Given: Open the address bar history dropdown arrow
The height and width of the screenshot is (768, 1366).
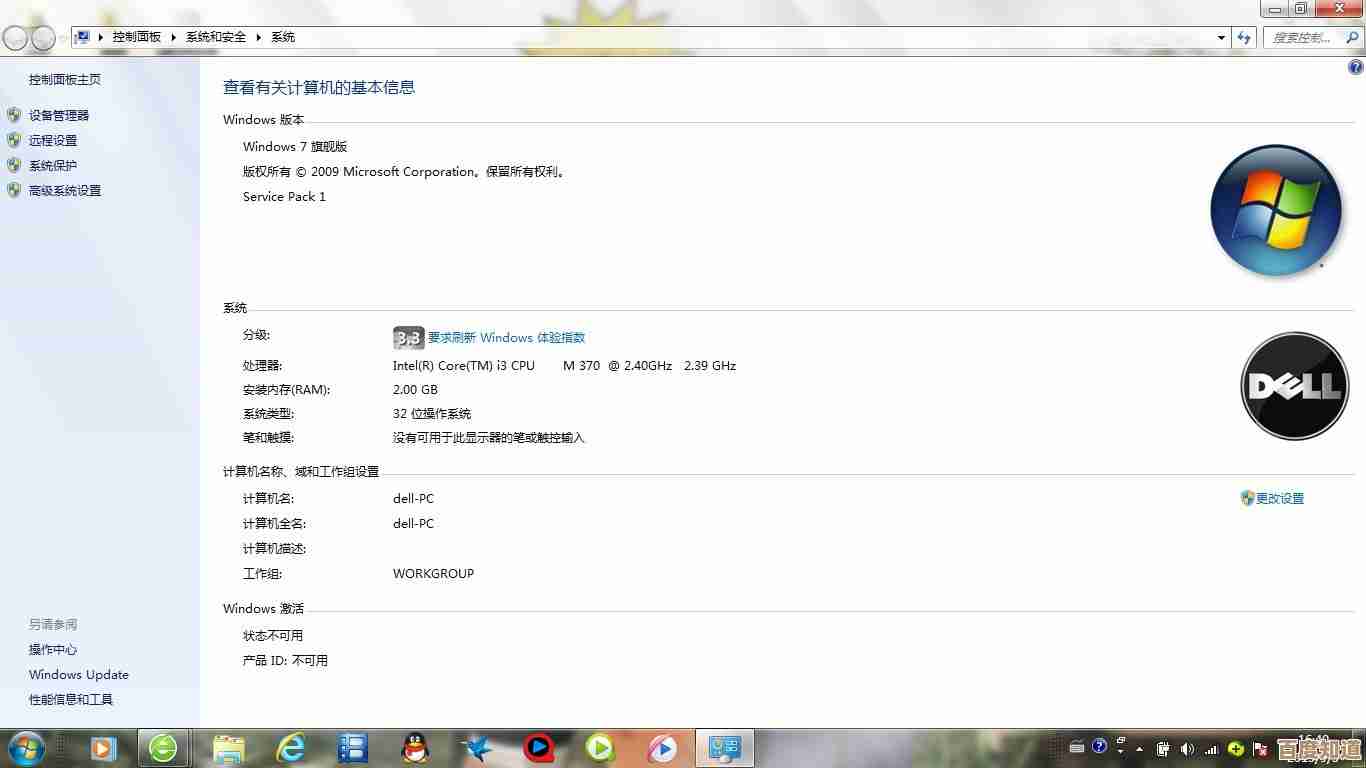Looking at the screenshot, I should 1222,37.
